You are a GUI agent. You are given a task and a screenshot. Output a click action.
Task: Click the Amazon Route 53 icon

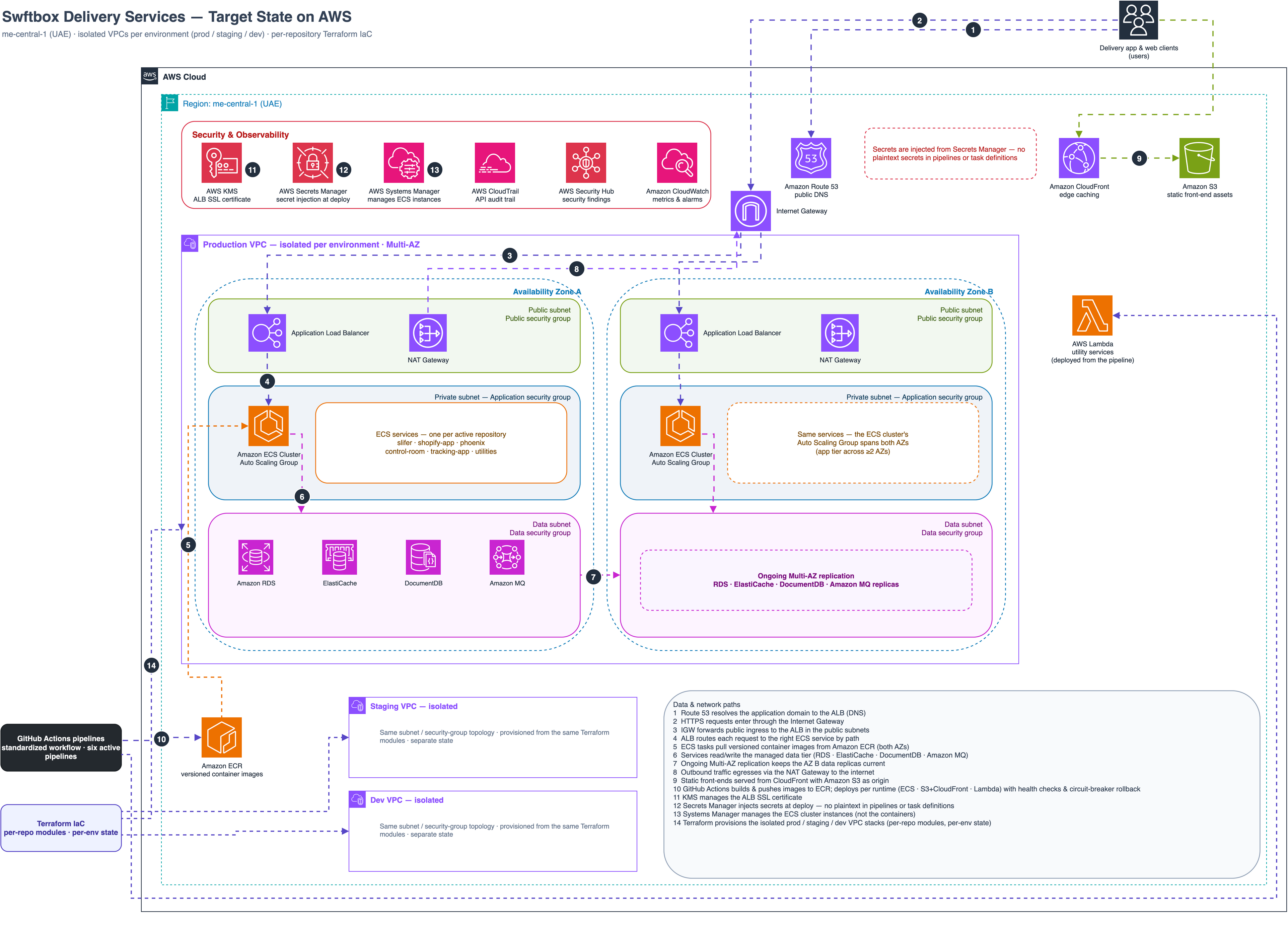point(811,158)
